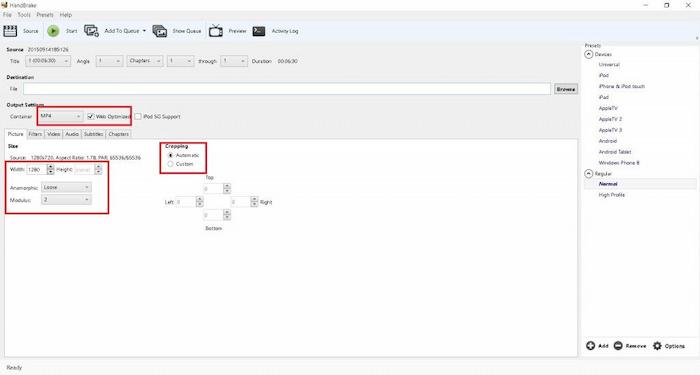Click the Add preset plus icon

tap(590, 346)
